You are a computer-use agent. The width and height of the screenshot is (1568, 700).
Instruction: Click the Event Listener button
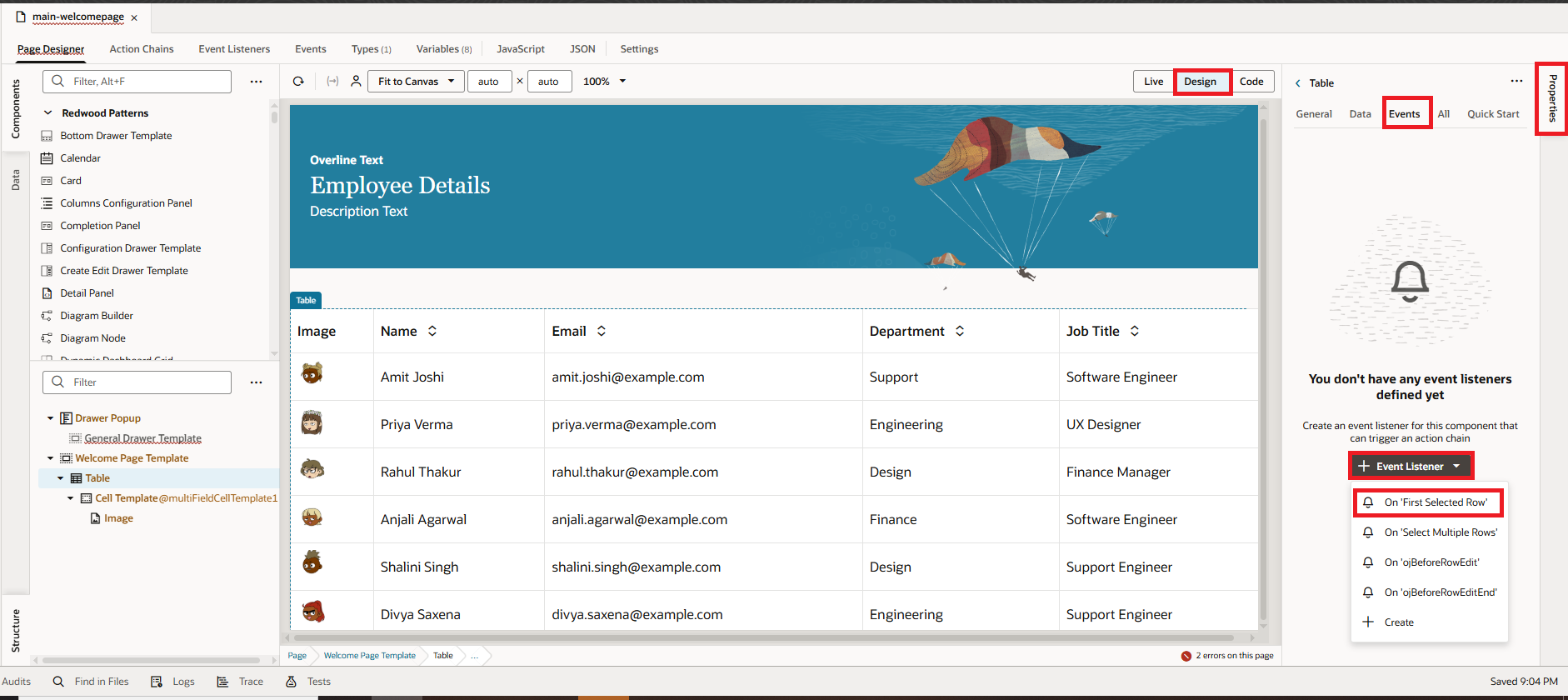pos(1410,467)
